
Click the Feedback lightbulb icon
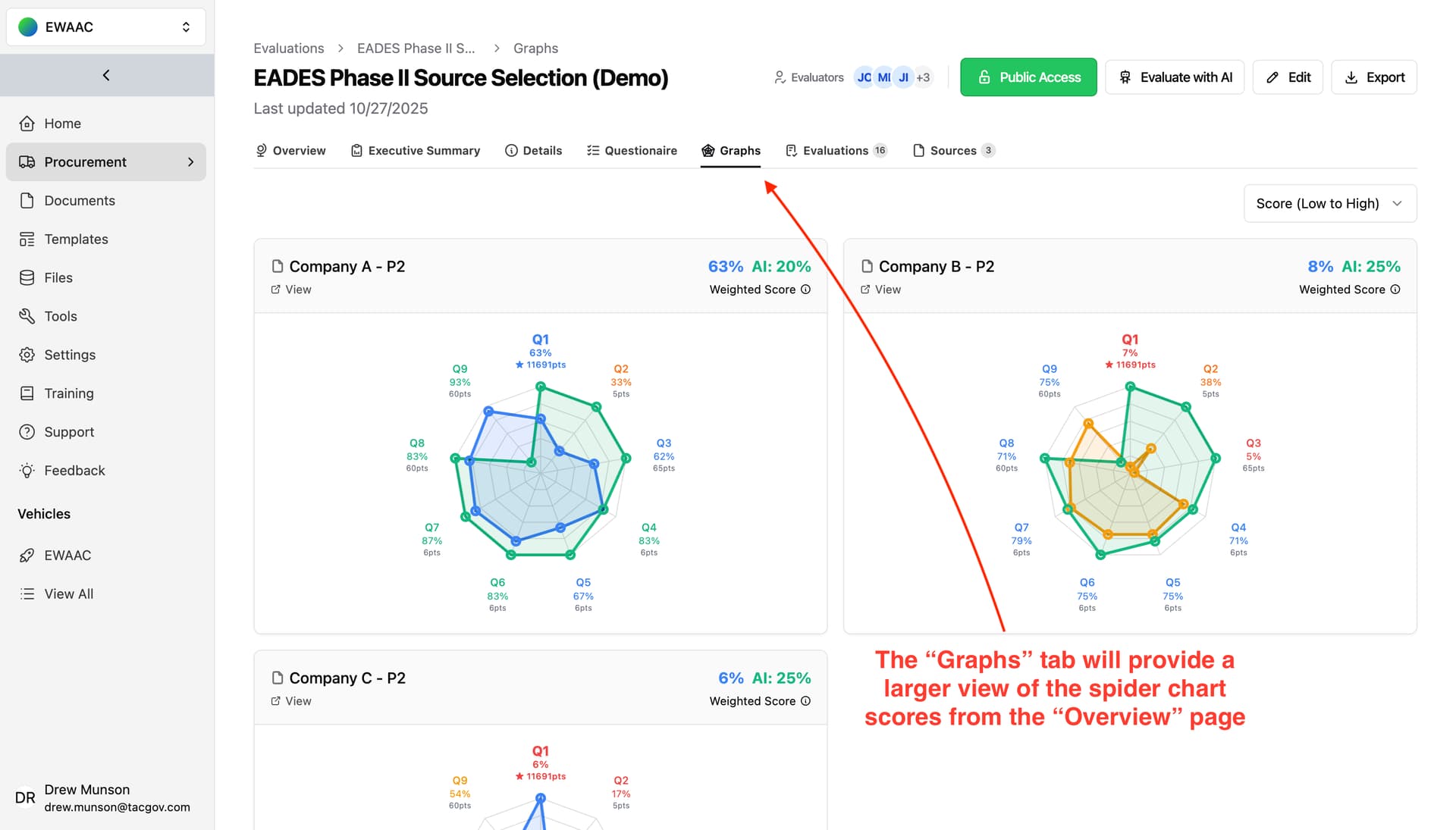27,471
